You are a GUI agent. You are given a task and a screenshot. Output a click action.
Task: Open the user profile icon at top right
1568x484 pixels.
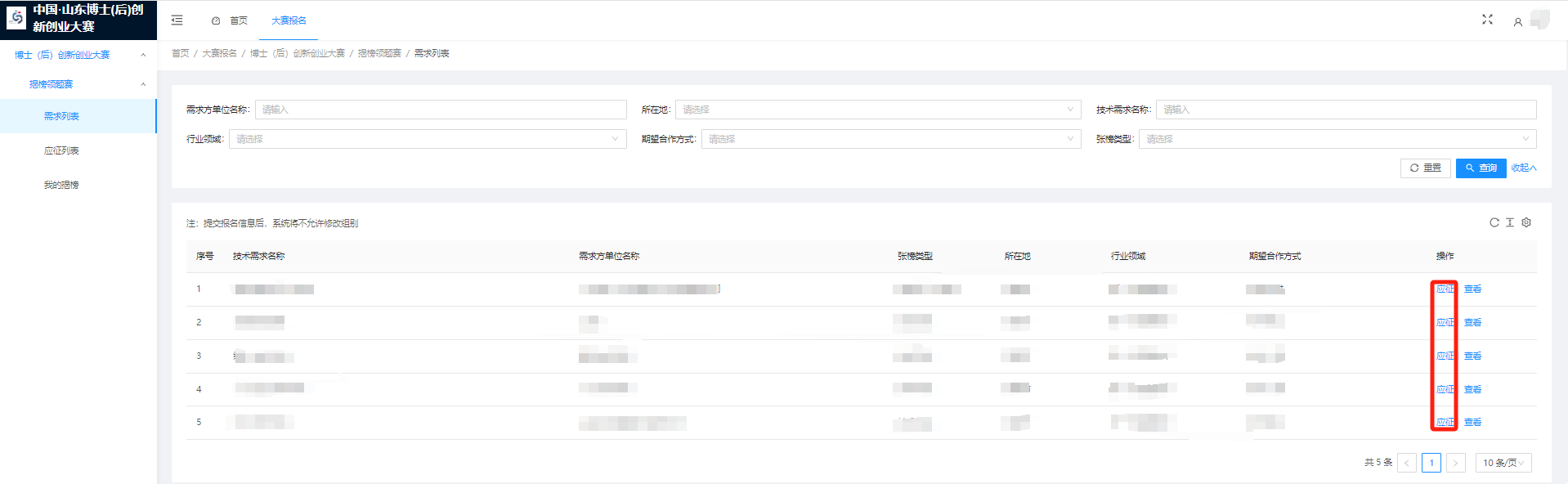point(1517,22)
